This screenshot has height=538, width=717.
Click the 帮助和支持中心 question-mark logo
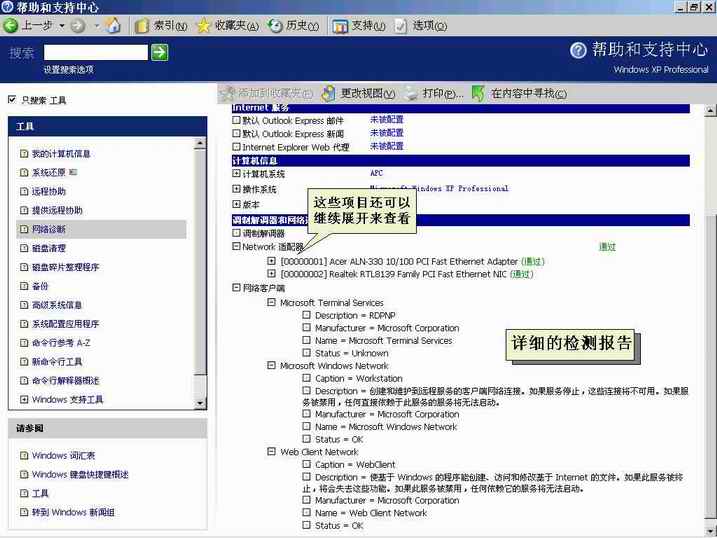578,50
